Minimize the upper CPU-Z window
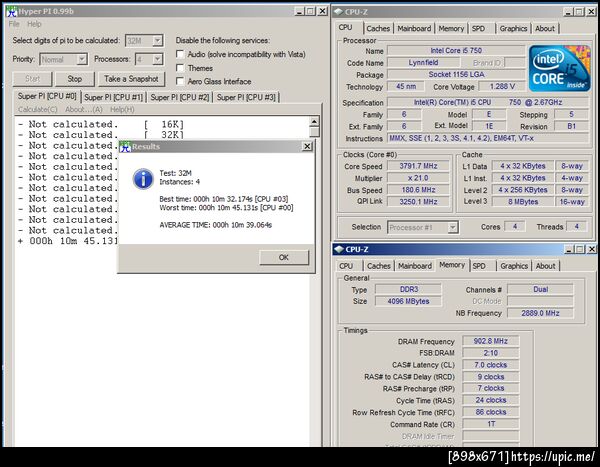This screenshot has height=467, width=600. pyautogui.click(x=568, y=12)
